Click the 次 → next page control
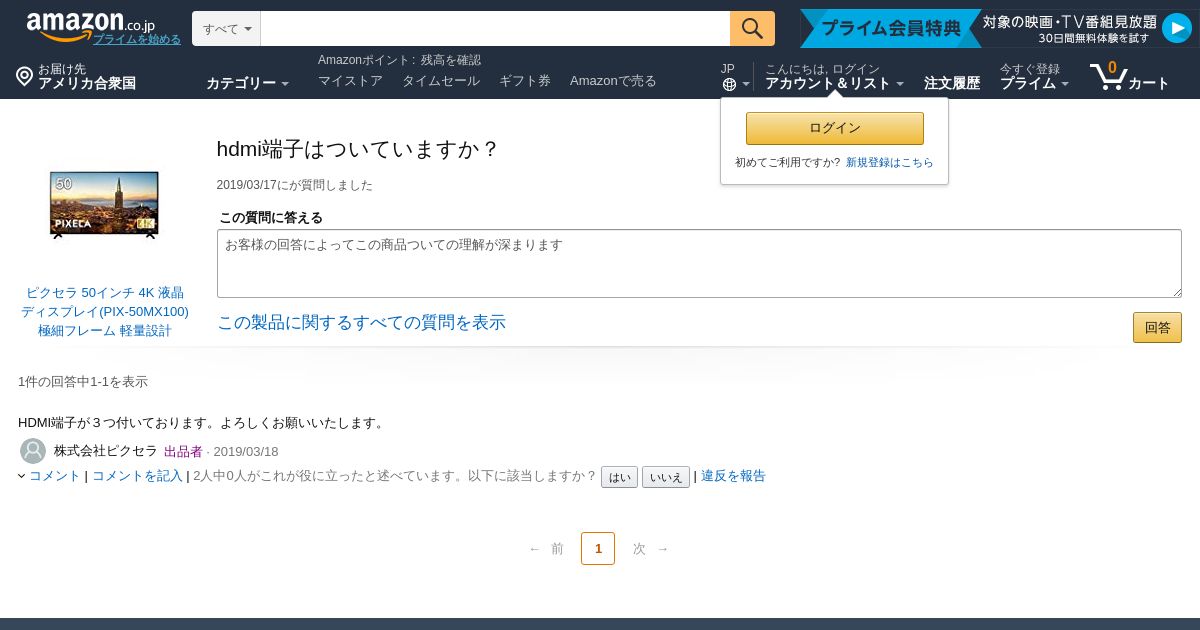Image resolution: width=1200 pixels, height=630 pixels. pyautogui.click(x=651, y=548)
